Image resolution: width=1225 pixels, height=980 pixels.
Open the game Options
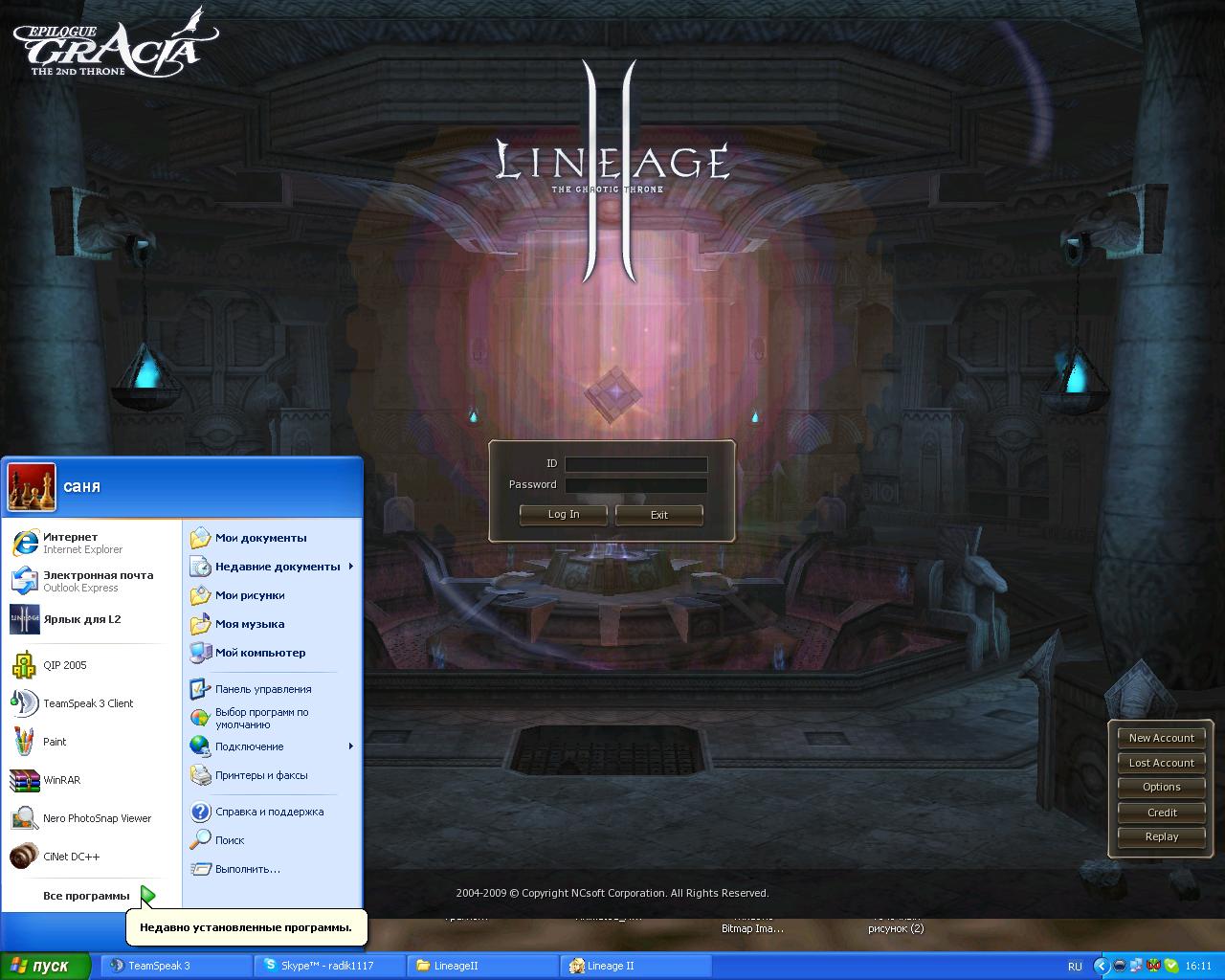(1161, 787)
